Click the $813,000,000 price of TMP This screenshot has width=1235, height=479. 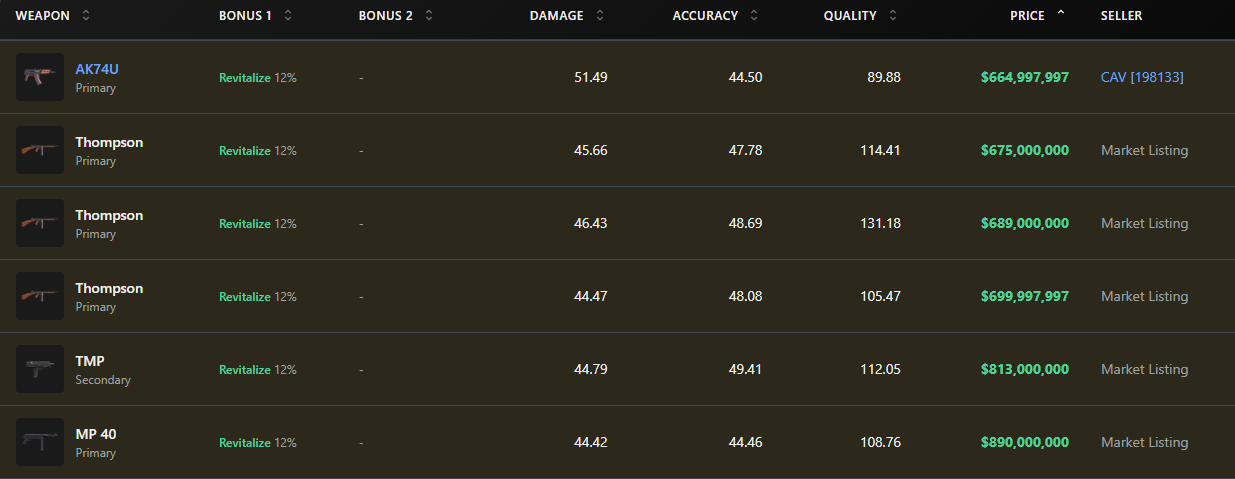point(1025,369)
